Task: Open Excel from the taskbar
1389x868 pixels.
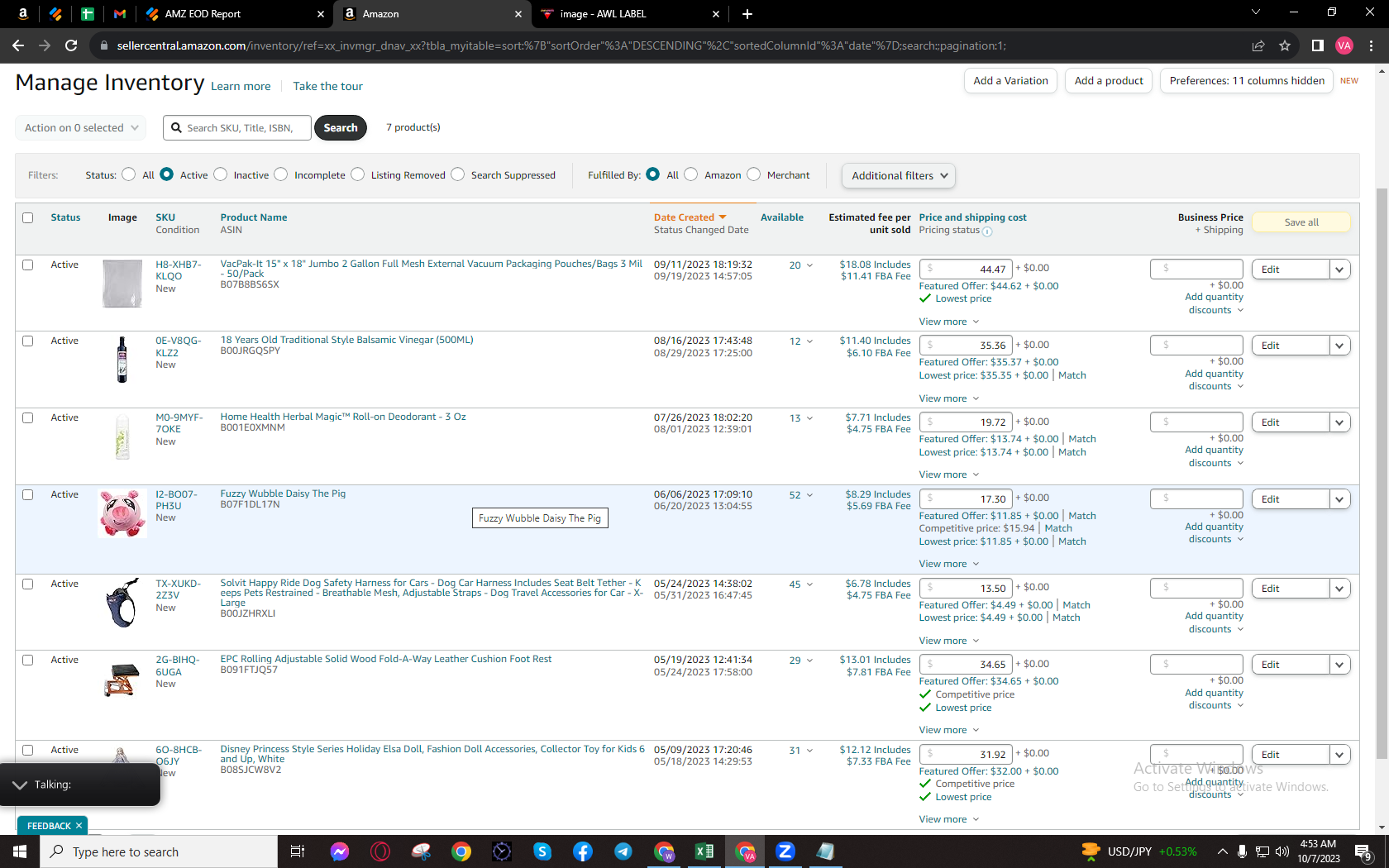Action: (x=704, y=851)
